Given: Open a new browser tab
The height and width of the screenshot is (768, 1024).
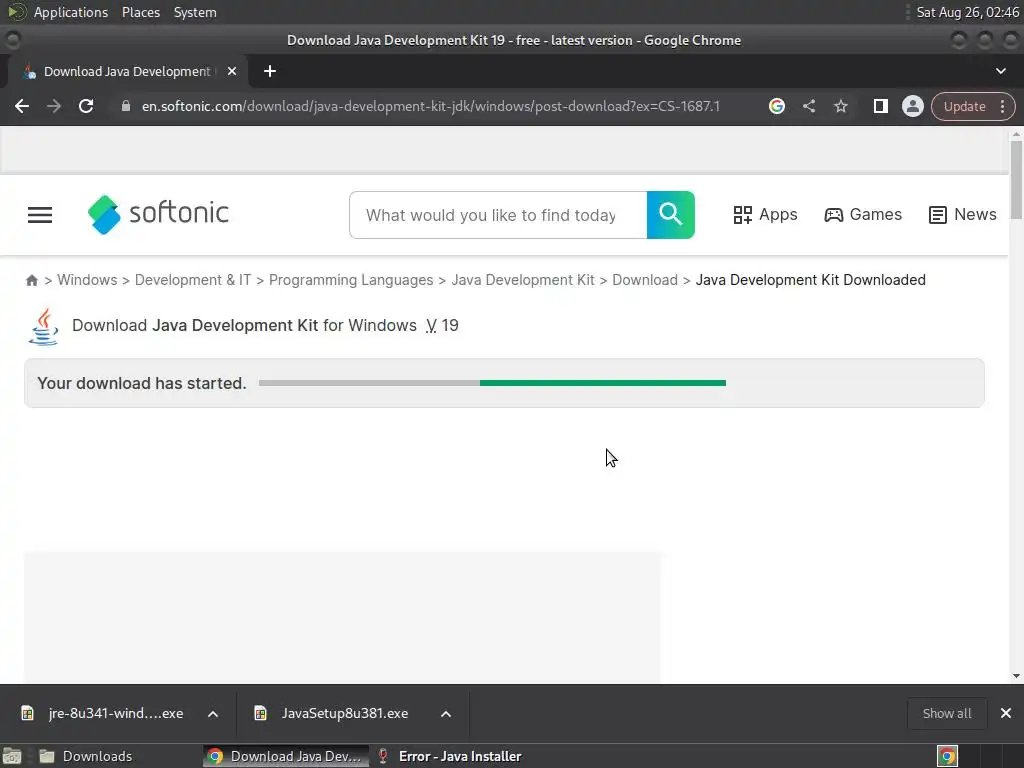Looking at the screenshot, I should click(270, 71).
